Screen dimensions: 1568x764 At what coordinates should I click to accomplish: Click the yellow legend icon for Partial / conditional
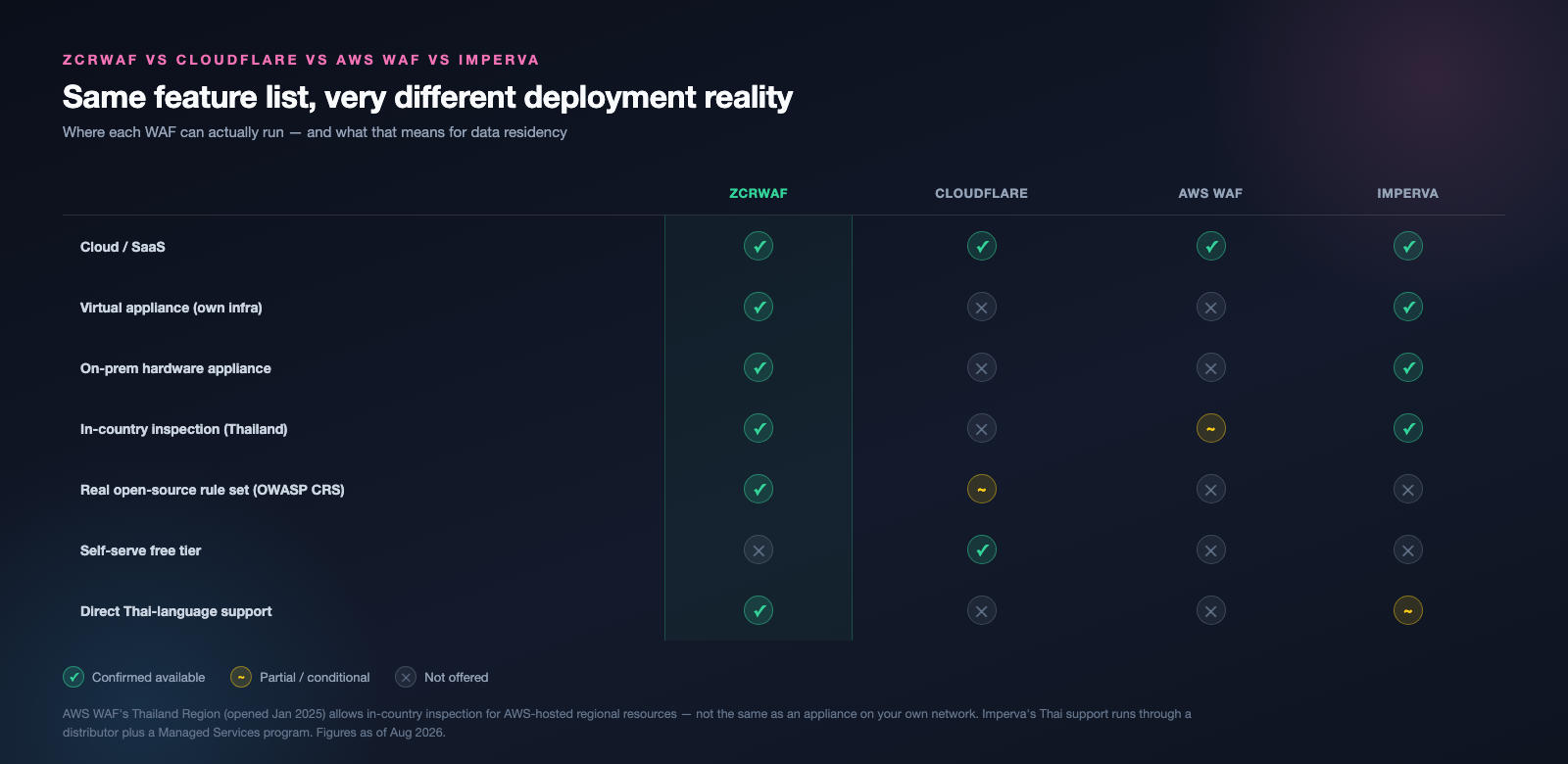[x=241, y=677]
